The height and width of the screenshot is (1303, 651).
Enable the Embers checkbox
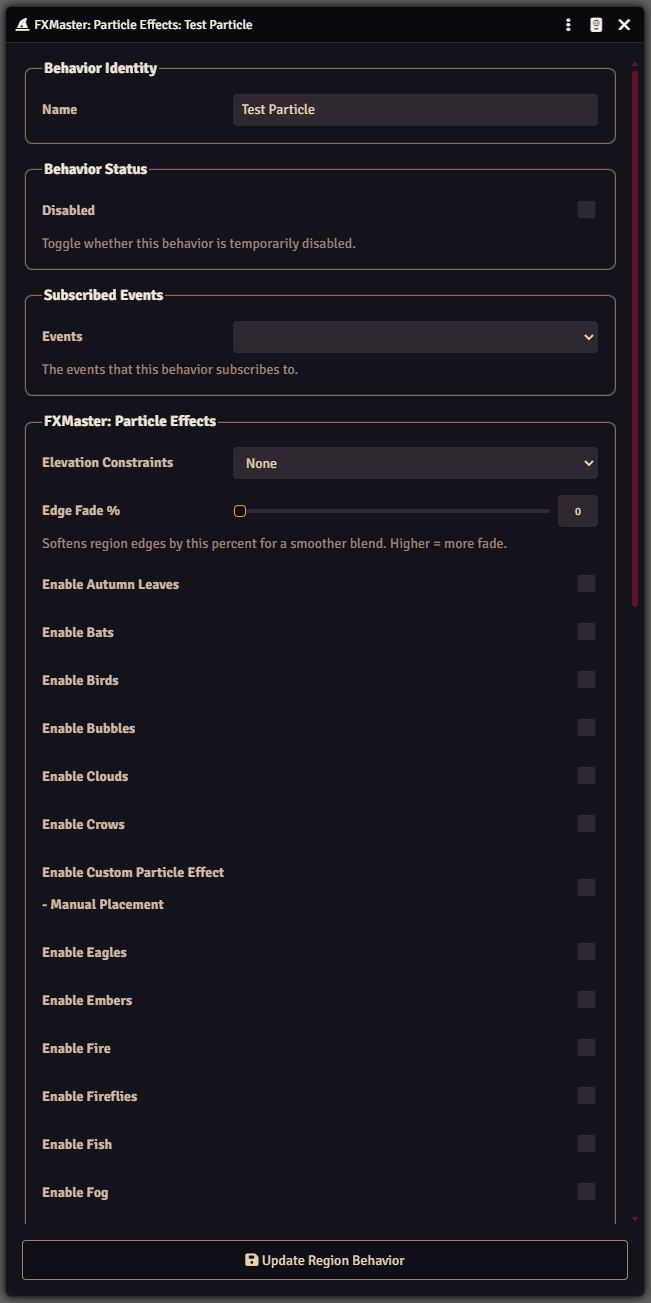(586, 1000)
